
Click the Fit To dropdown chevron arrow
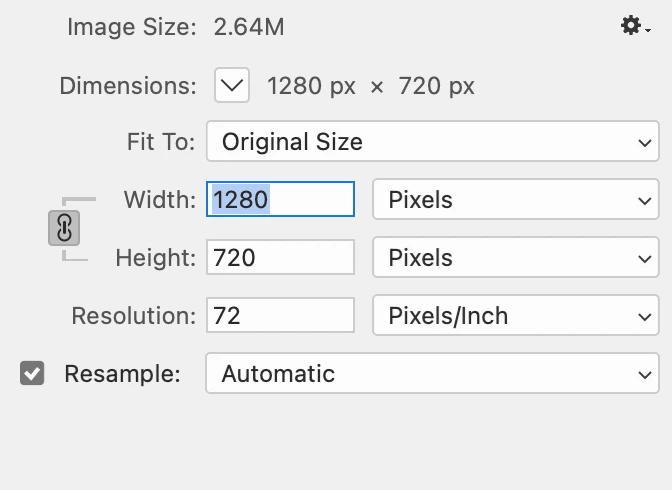tap(645, 142)
